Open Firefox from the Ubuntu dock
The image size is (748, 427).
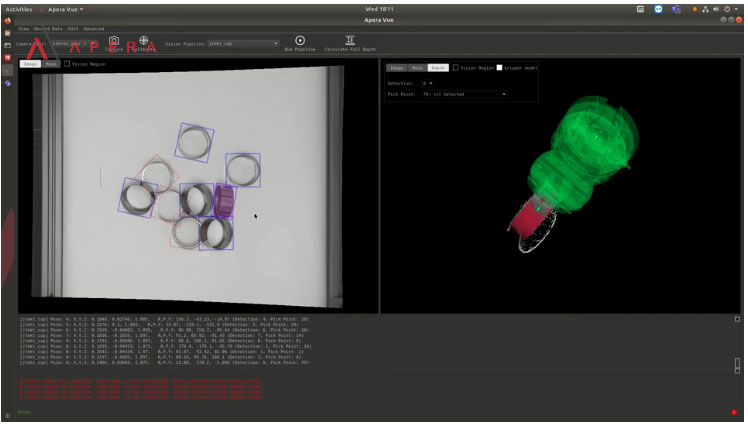(7, 20)
